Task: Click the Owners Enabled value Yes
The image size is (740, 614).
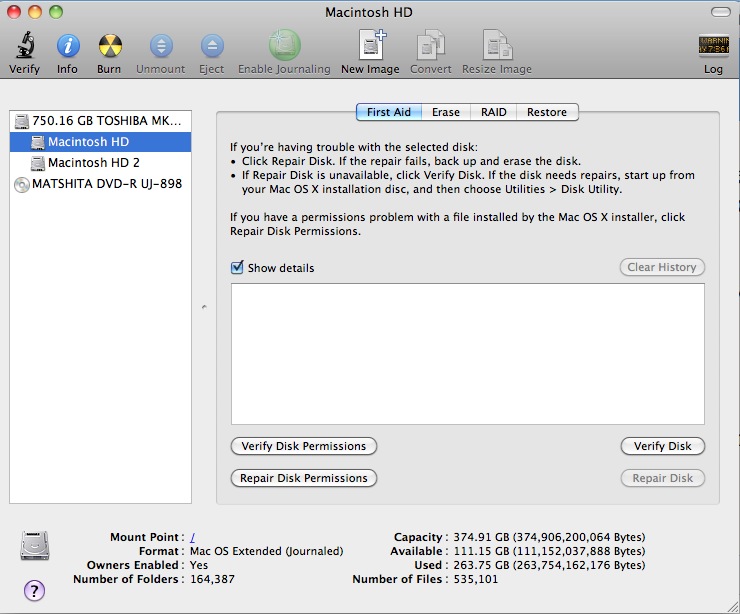Action: coord(199,565)
